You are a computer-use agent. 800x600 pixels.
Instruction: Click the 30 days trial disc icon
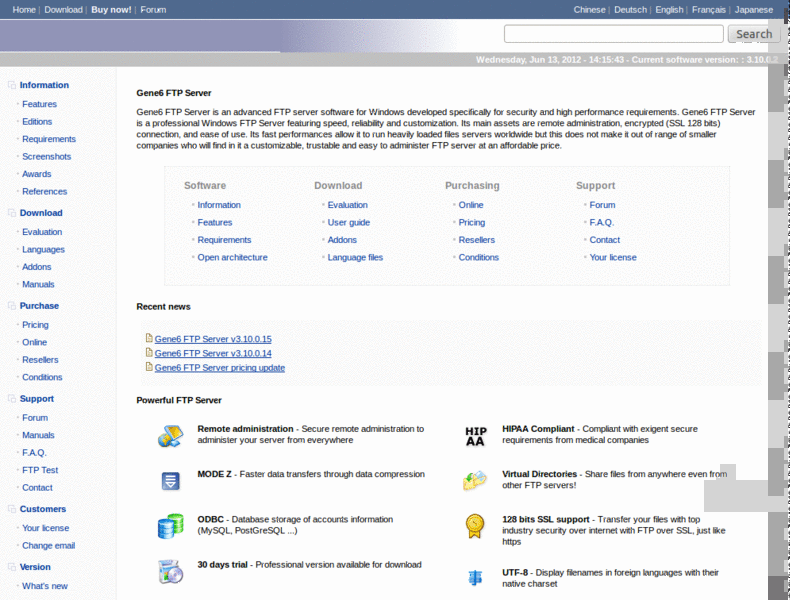click(x=170, y=571)
